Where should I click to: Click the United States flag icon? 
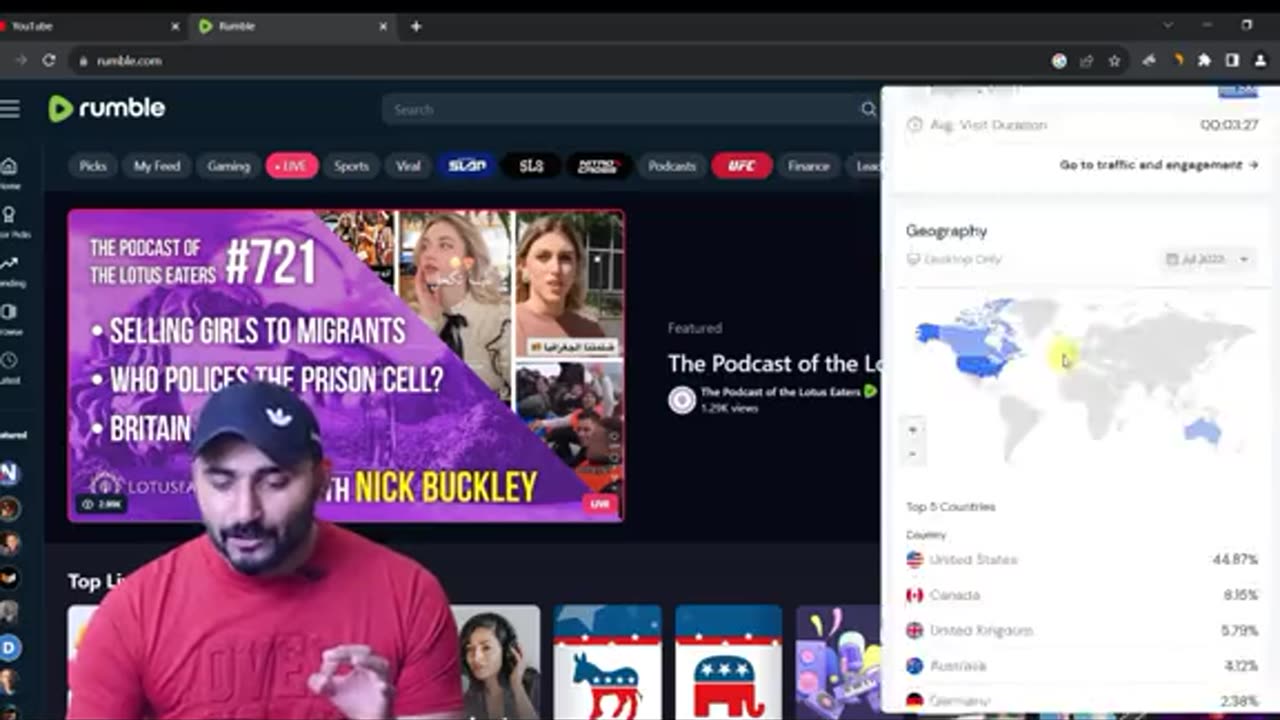coord(914,560)
